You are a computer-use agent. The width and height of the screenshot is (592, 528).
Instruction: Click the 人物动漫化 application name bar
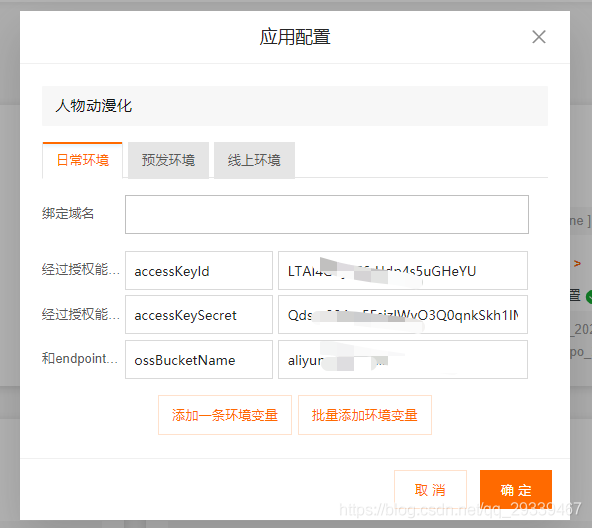(295, 106)
